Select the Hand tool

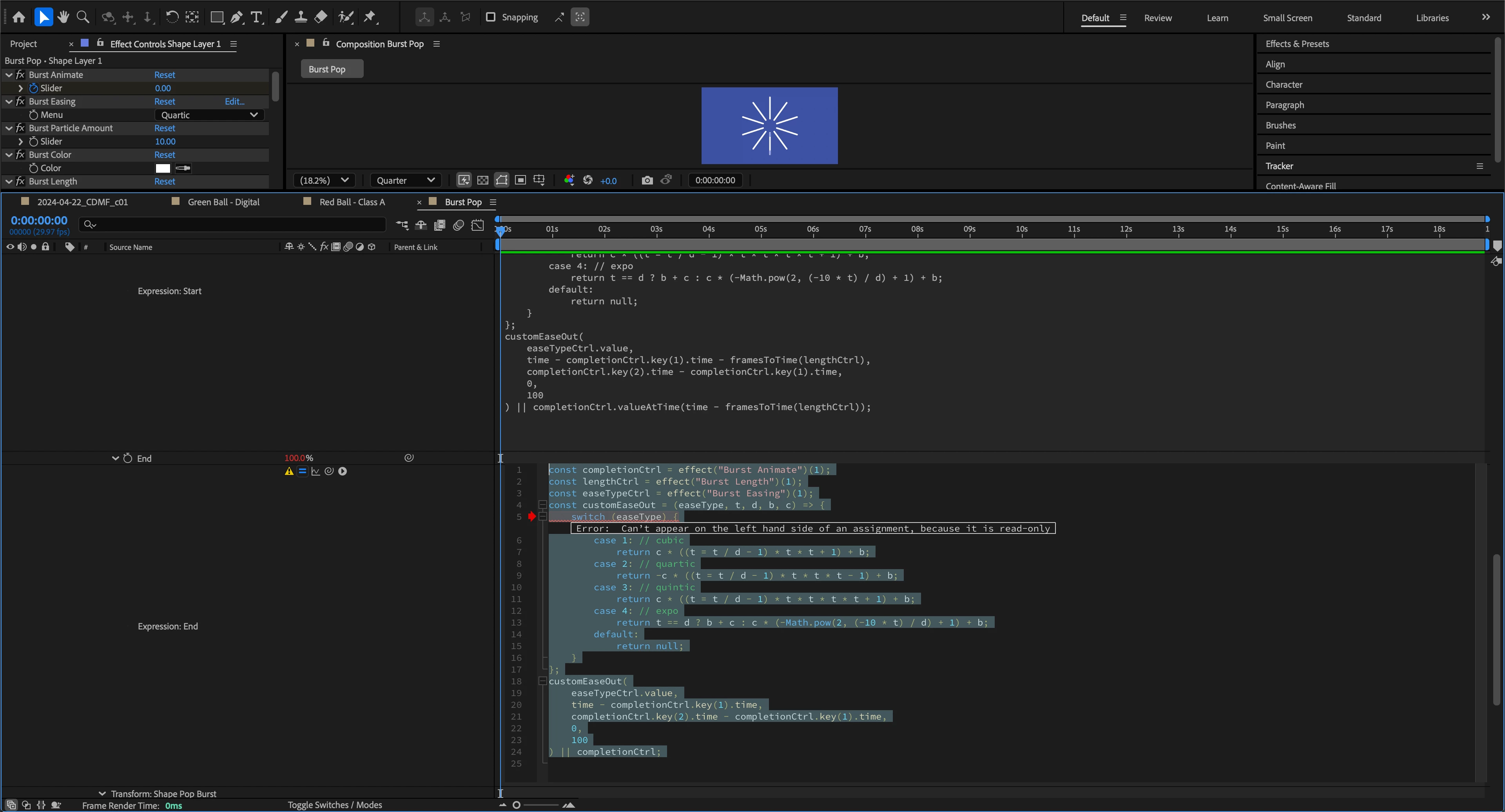[63, 17]
